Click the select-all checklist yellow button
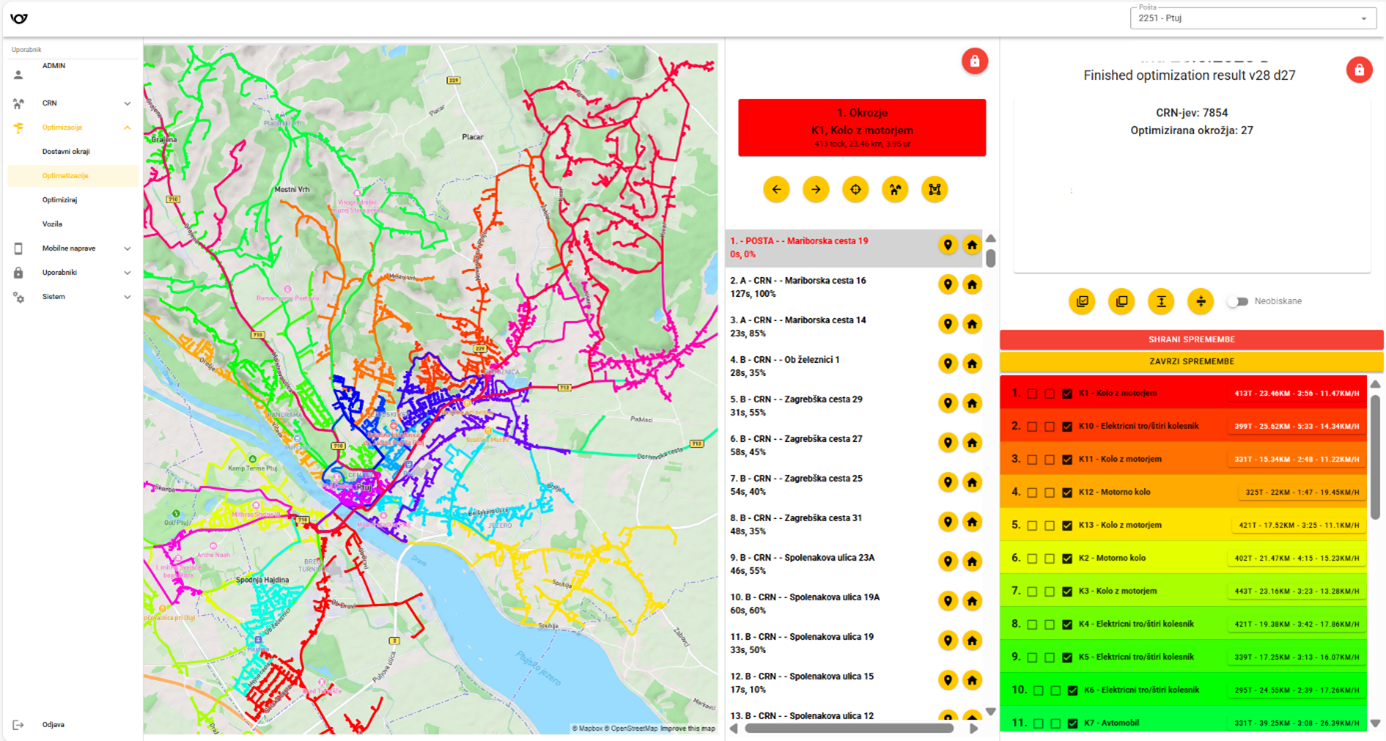 (x=1082, y=301)
